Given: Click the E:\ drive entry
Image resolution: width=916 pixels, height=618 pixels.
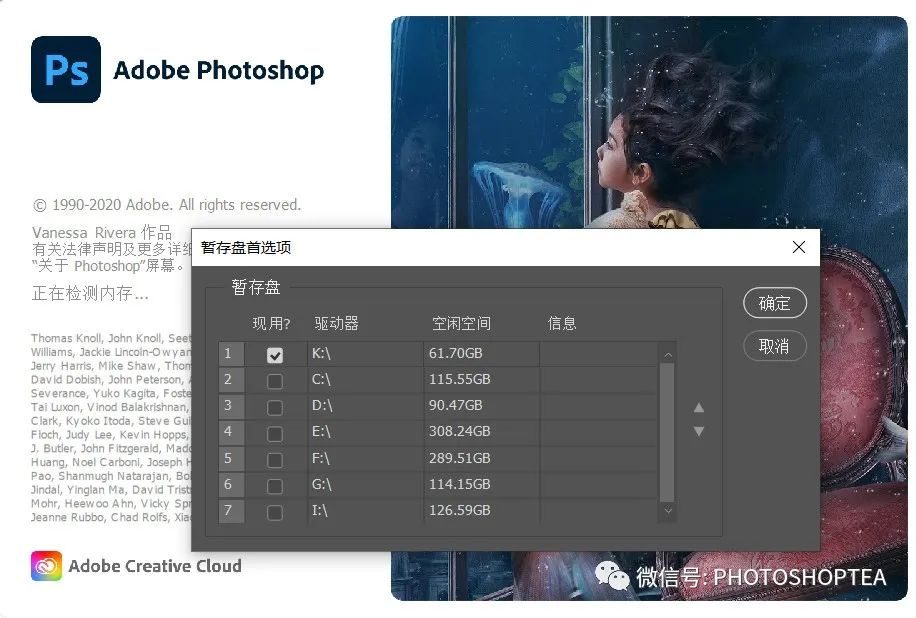Looking at the screenshot, I should point(321,431).
